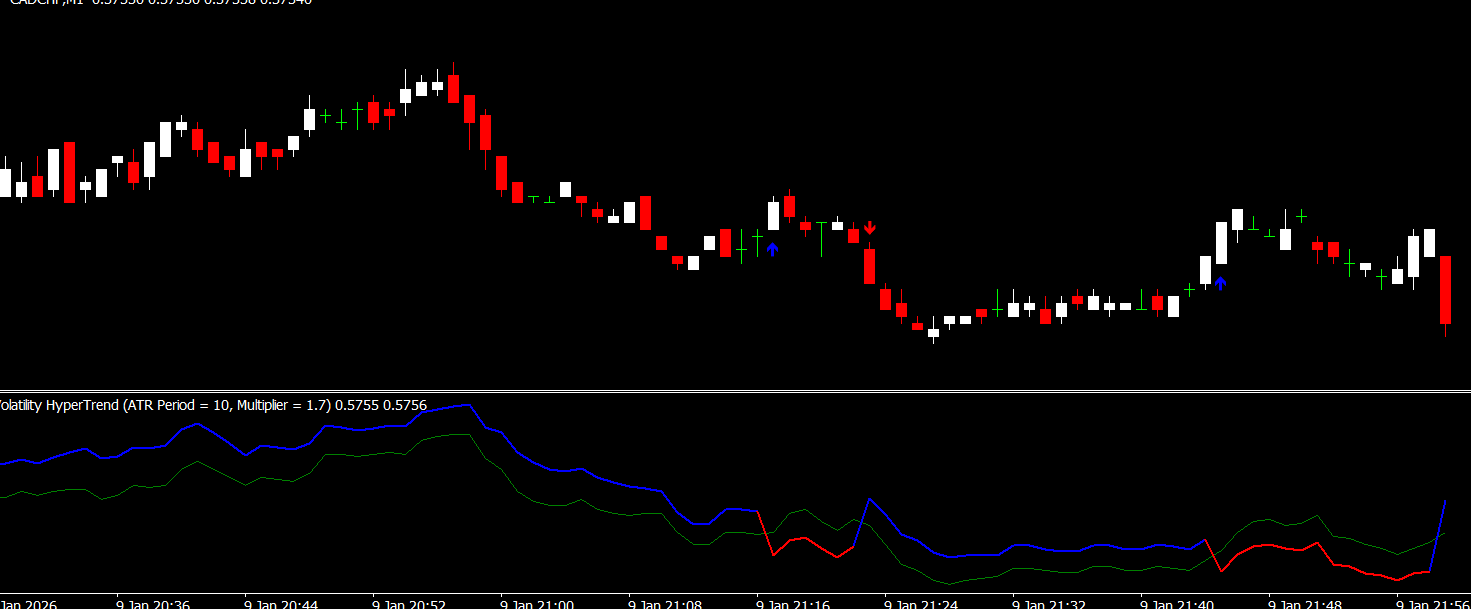This screenshot has width=1471, height=609.
Task: Click the "9 Jan 21:48" time axis label
Action: [x=1305, y=604]
